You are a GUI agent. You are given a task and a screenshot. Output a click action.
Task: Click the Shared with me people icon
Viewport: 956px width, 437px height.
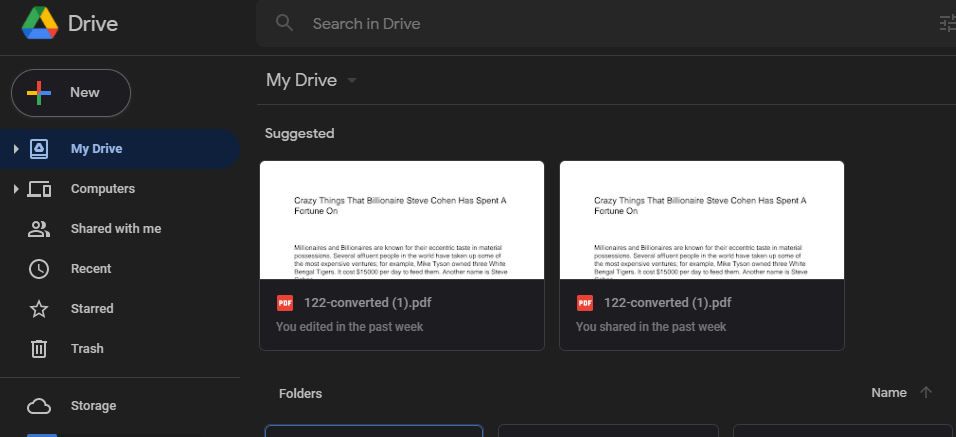[39, 229]
